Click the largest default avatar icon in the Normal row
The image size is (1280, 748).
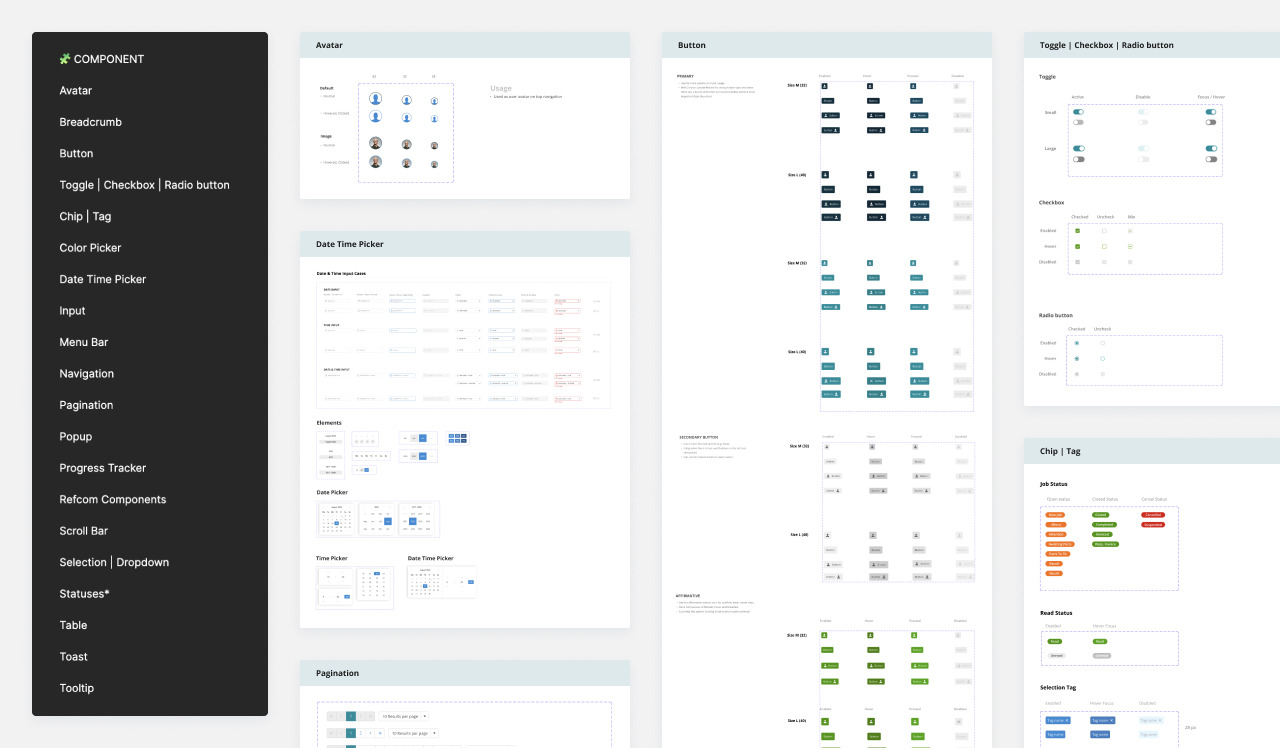click(x=375, y=99)
